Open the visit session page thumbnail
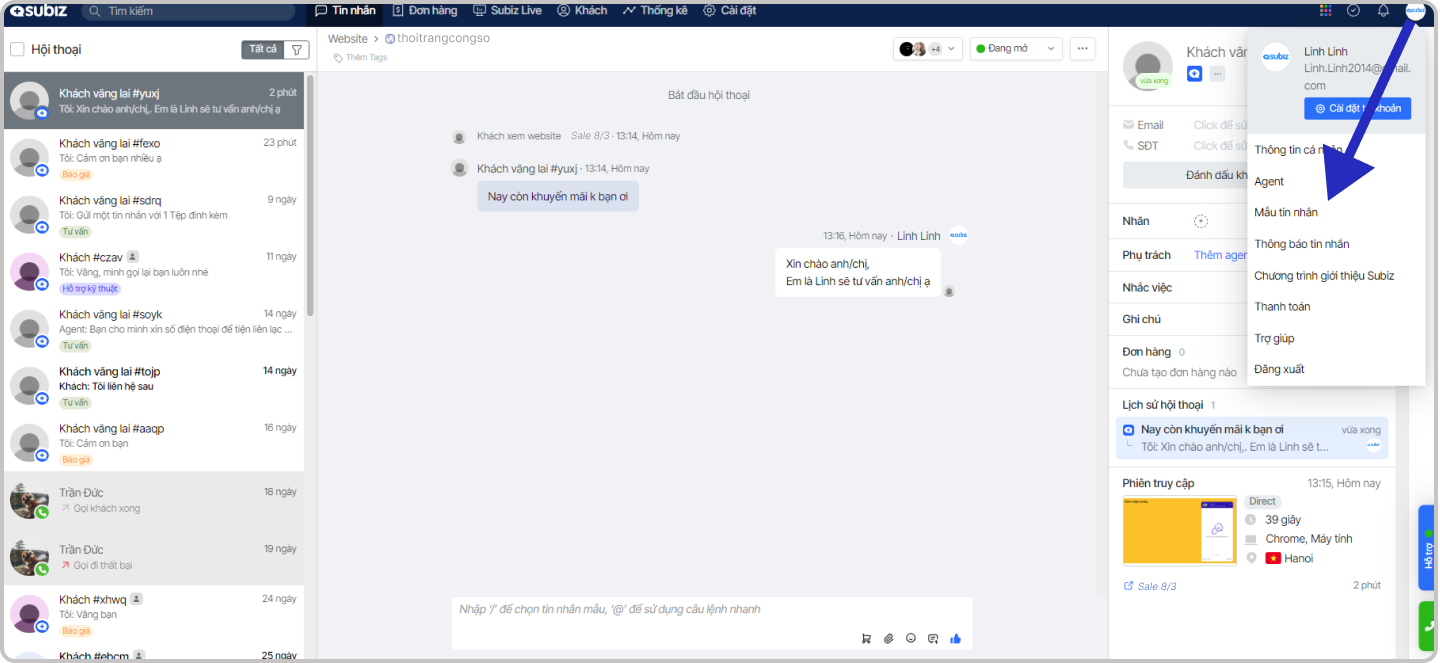 tap(1179, 531)
